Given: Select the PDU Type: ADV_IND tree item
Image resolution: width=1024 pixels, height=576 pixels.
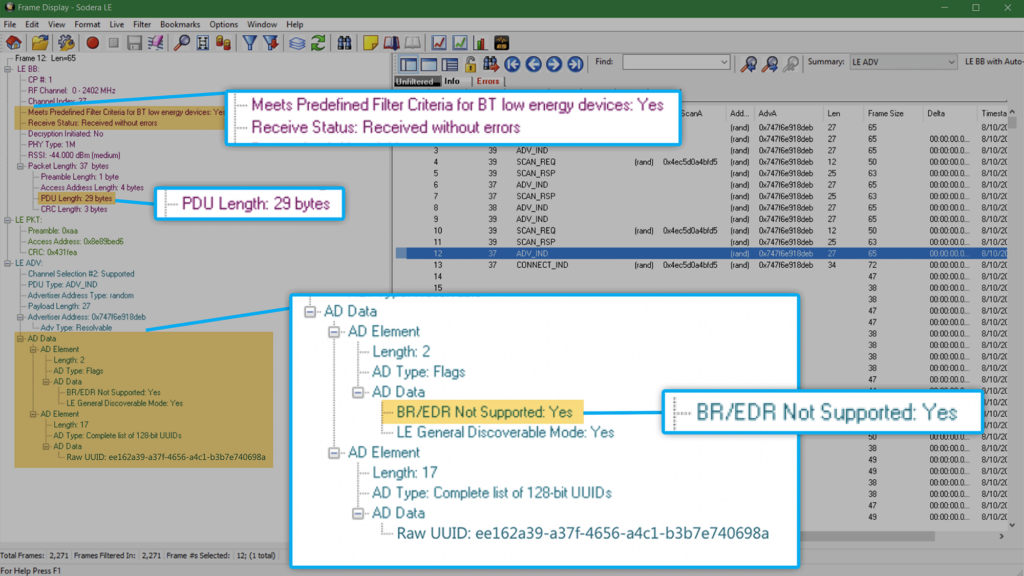Looking at the screenshot, I should (62, 285).
